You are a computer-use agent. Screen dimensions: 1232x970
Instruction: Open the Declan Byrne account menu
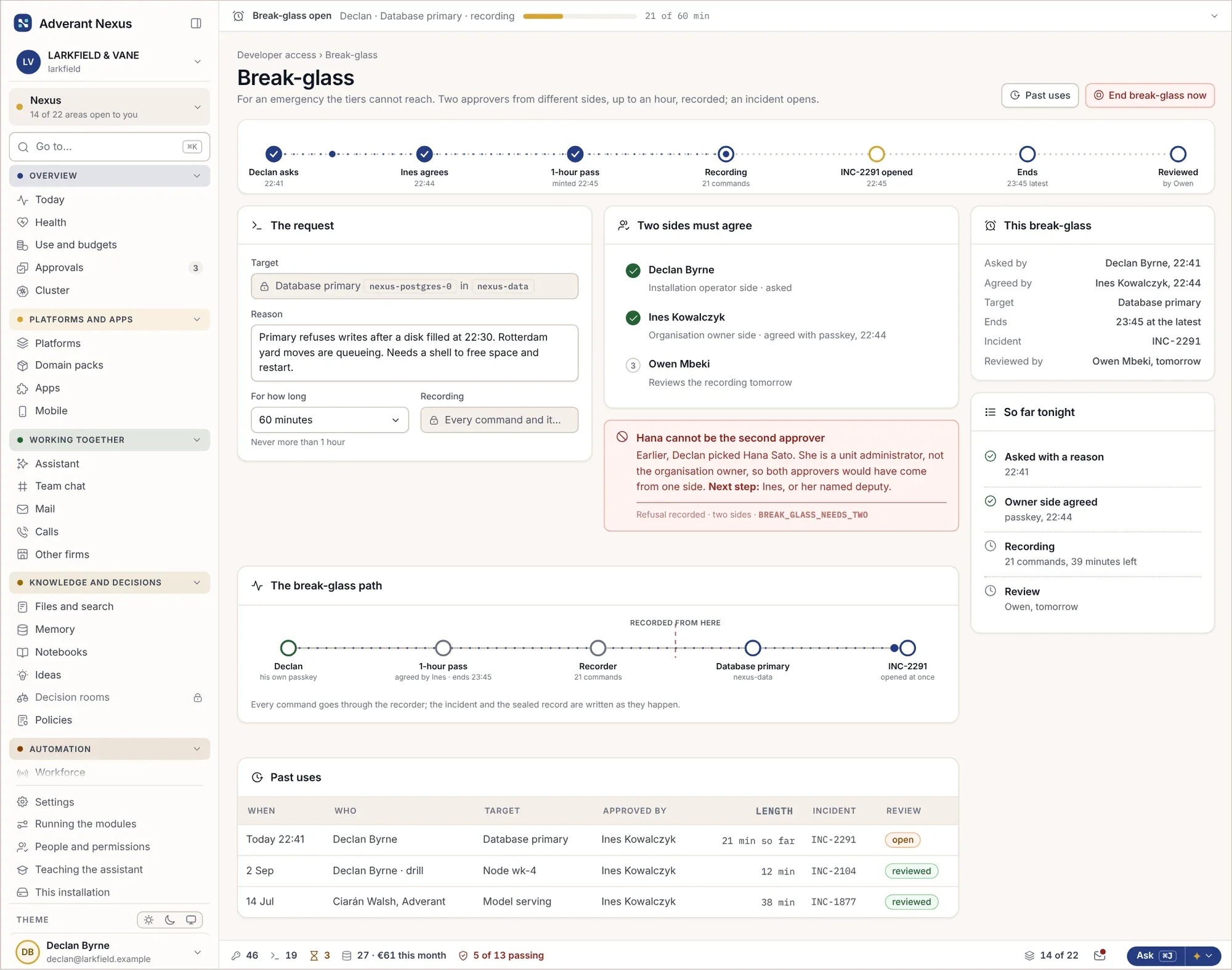[110, 952]
